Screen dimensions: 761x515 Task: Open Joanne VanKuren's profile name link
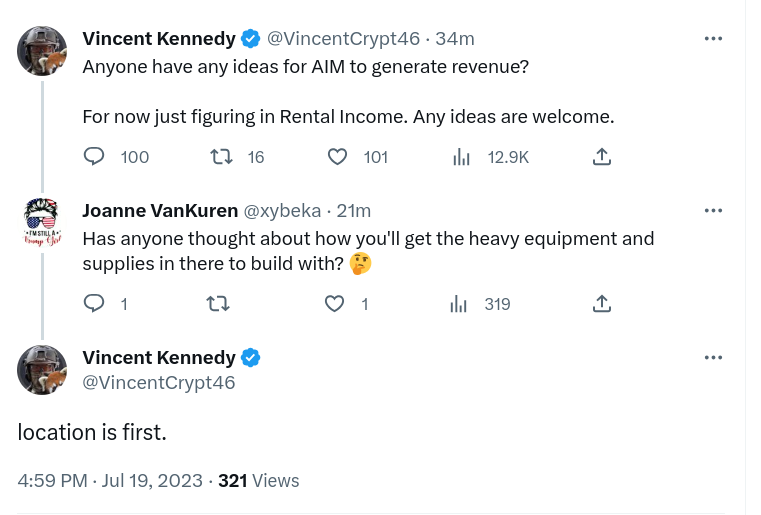tap(160, 211)
